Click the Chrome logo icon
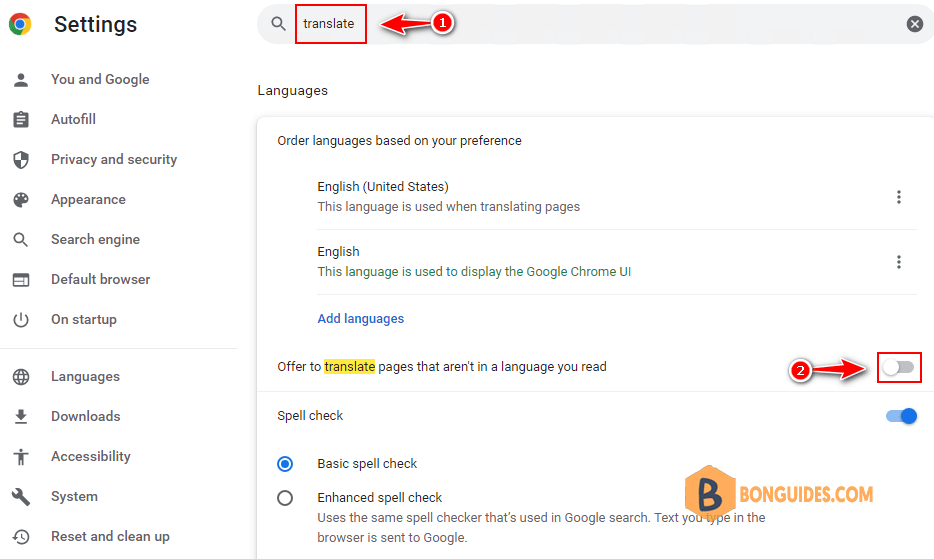 pyautogui.click(x=20, y=24)
